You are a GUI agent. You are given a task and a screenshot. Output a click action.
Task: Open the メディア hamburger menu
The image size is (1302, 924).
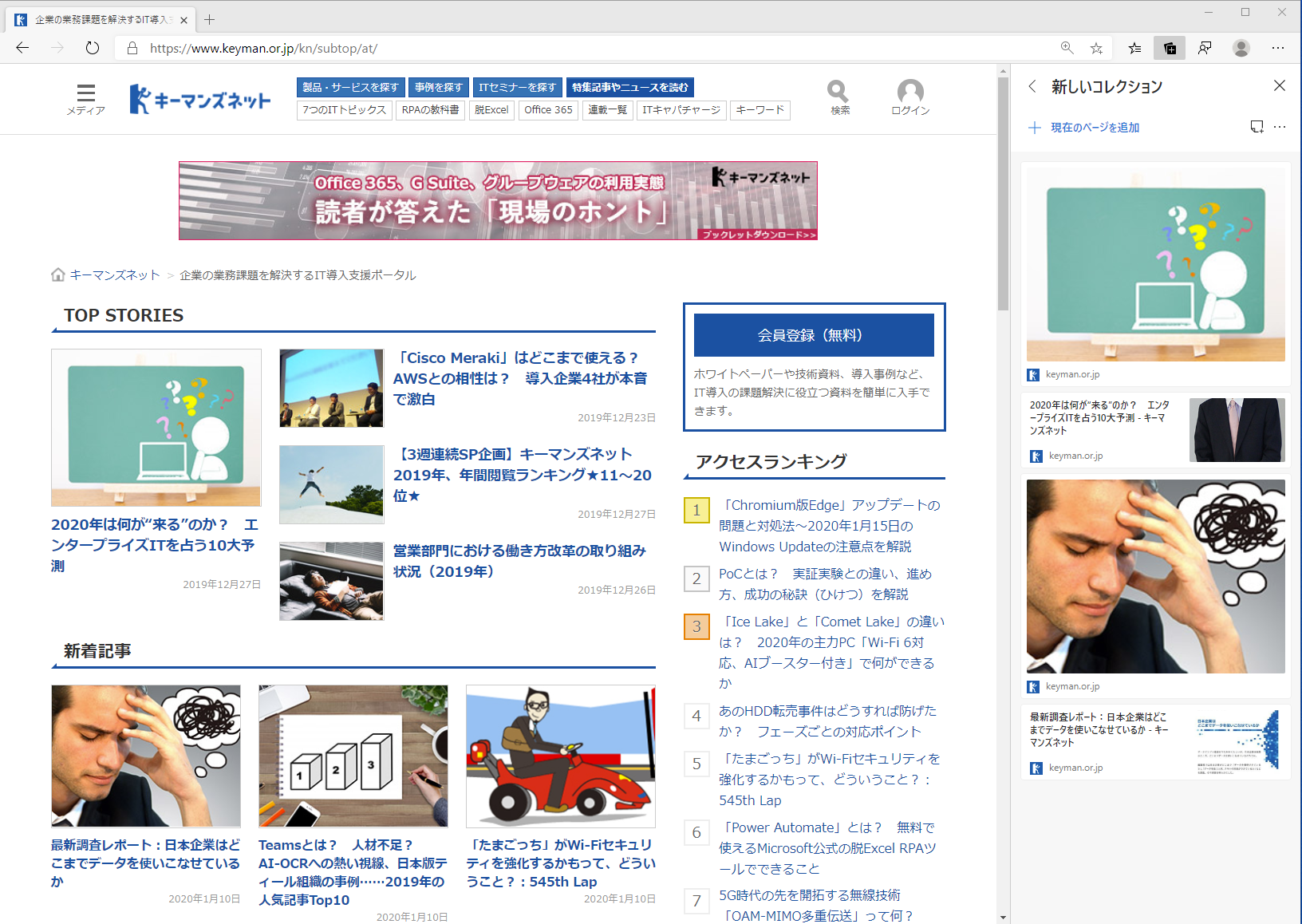(x=85, y=99)
